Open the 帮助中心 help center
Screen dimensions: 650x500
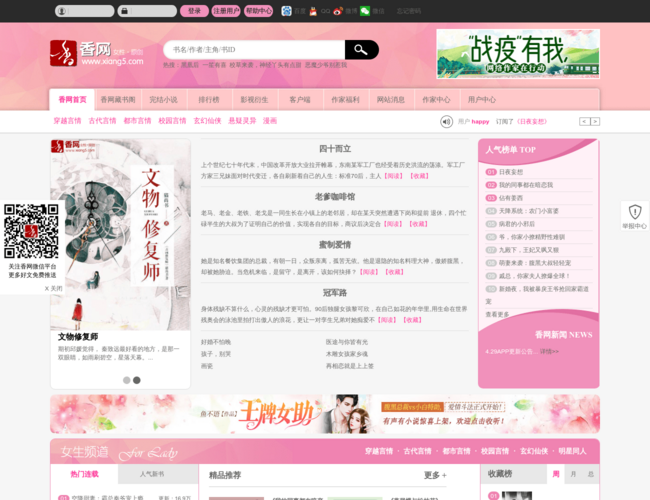click(x=258, y=11)
